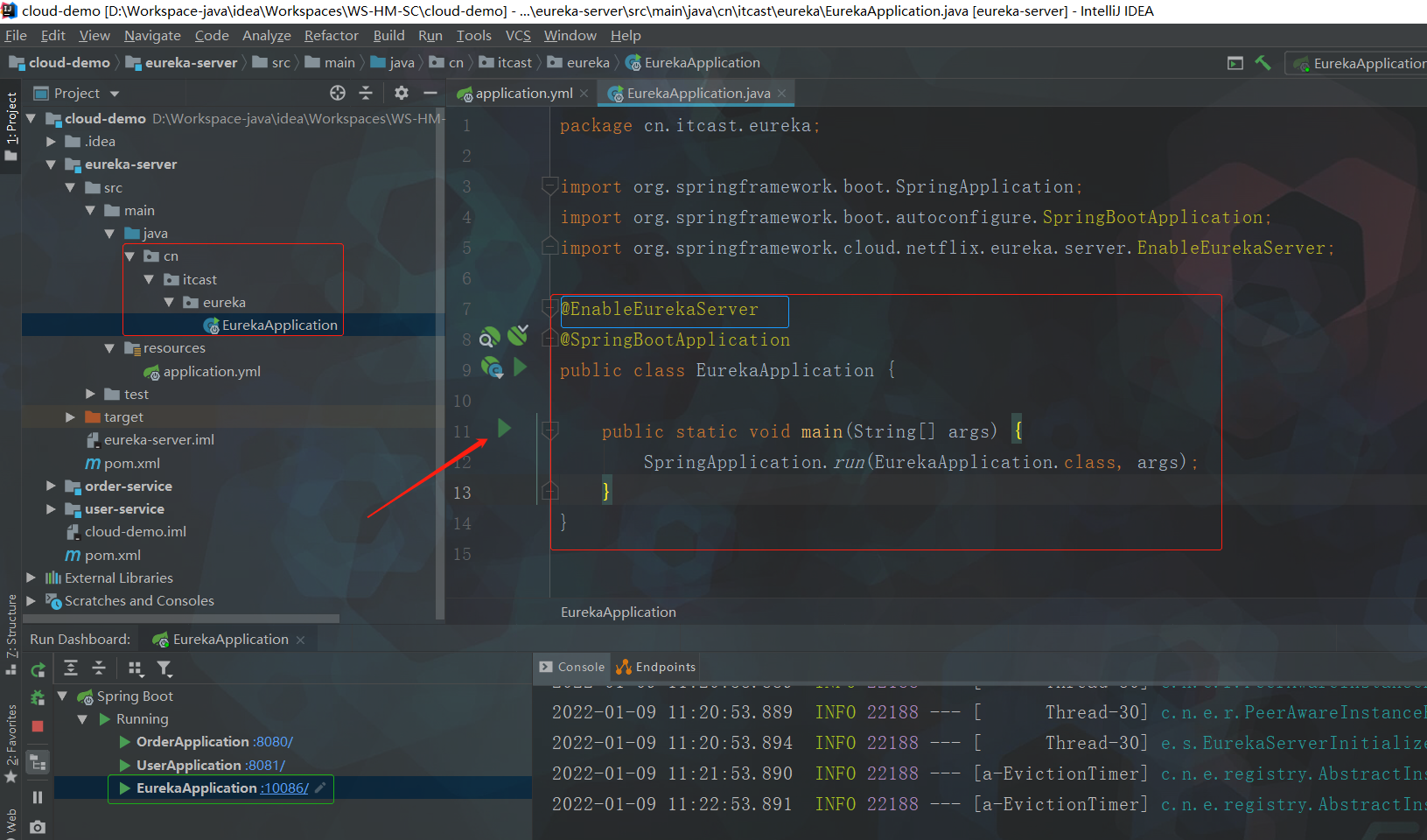The image size is (1427, 840).
Task: Open the Refactor menu
Action: [332, 36]
